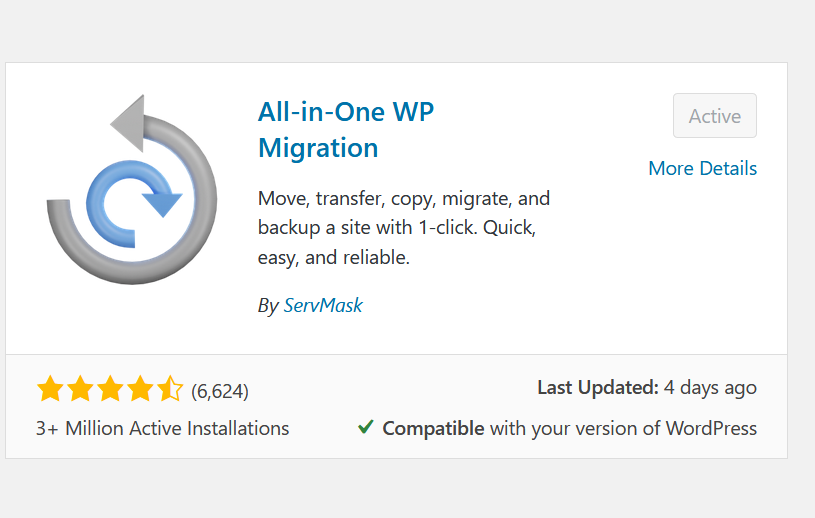The image size is (815, 518).
Task: Click the plugin description starting with Move, transfer
Action: pos(404,228)
